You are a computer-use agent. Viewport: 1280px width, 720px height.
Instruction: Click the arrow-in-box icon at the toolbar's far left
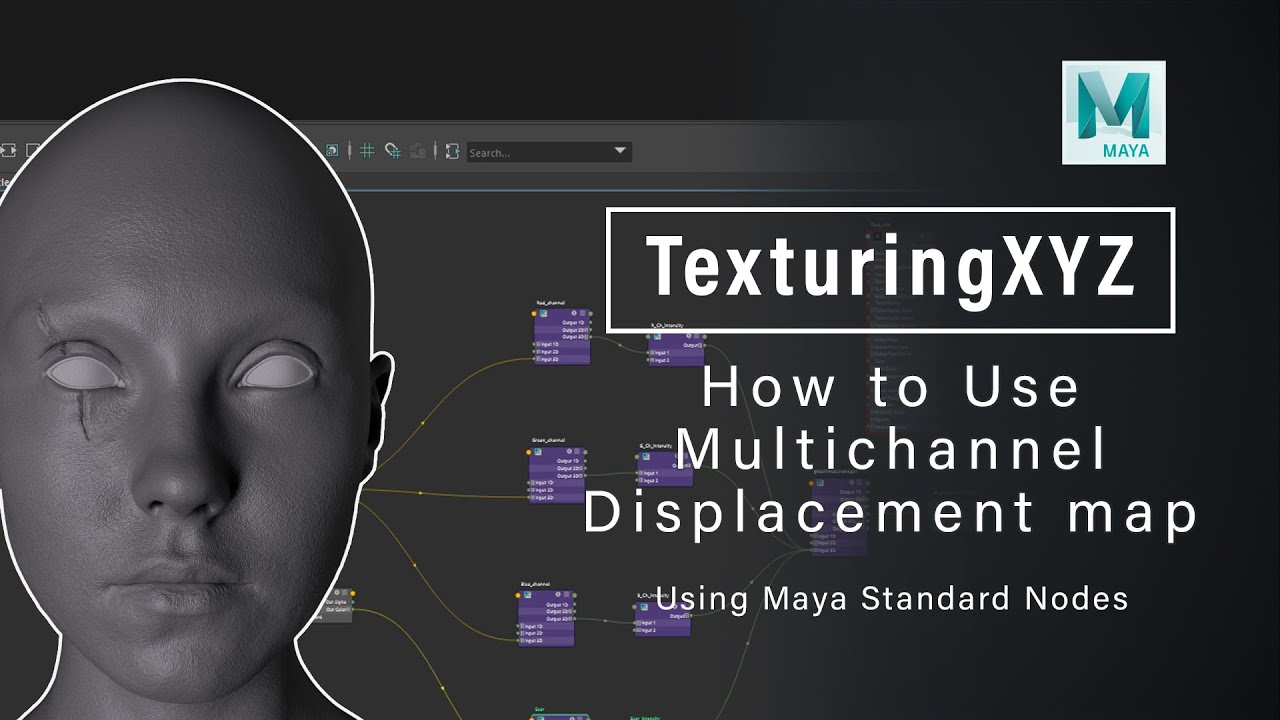pyautogui.click(x=8, y=150)
